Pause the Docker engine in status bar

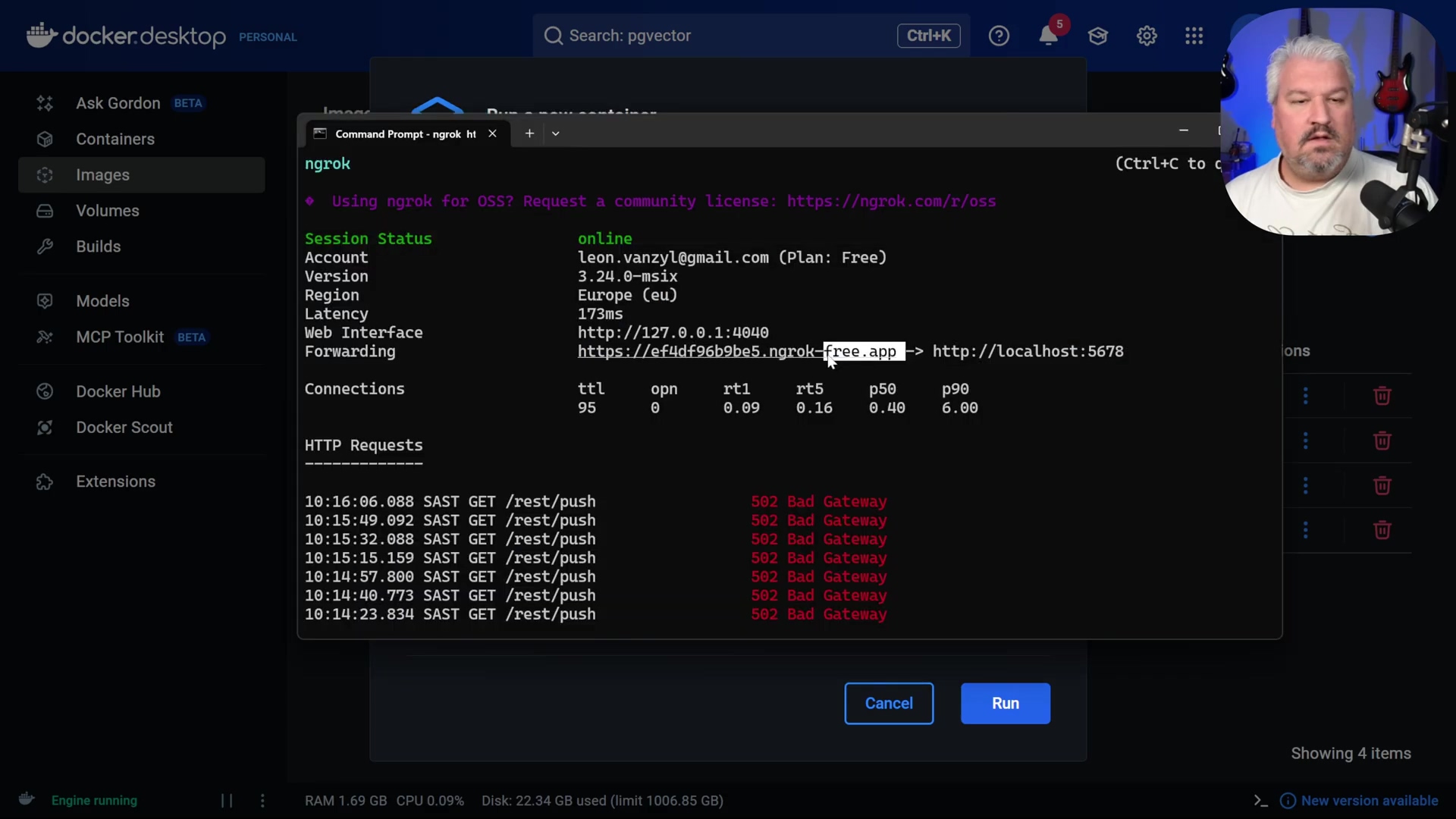pos(227,801)
